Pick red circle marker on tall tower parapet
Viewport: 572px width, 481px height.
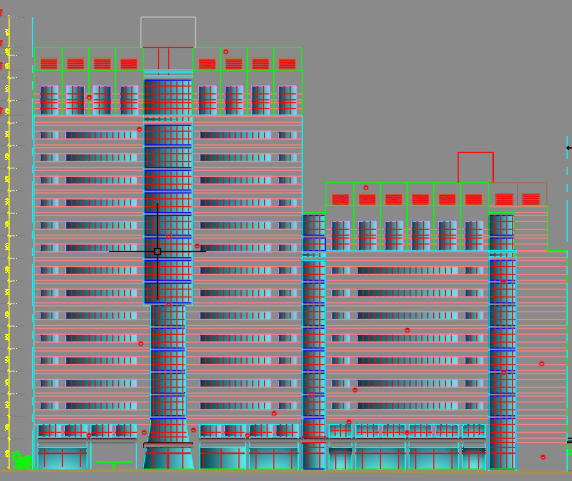tap(226, 52)
